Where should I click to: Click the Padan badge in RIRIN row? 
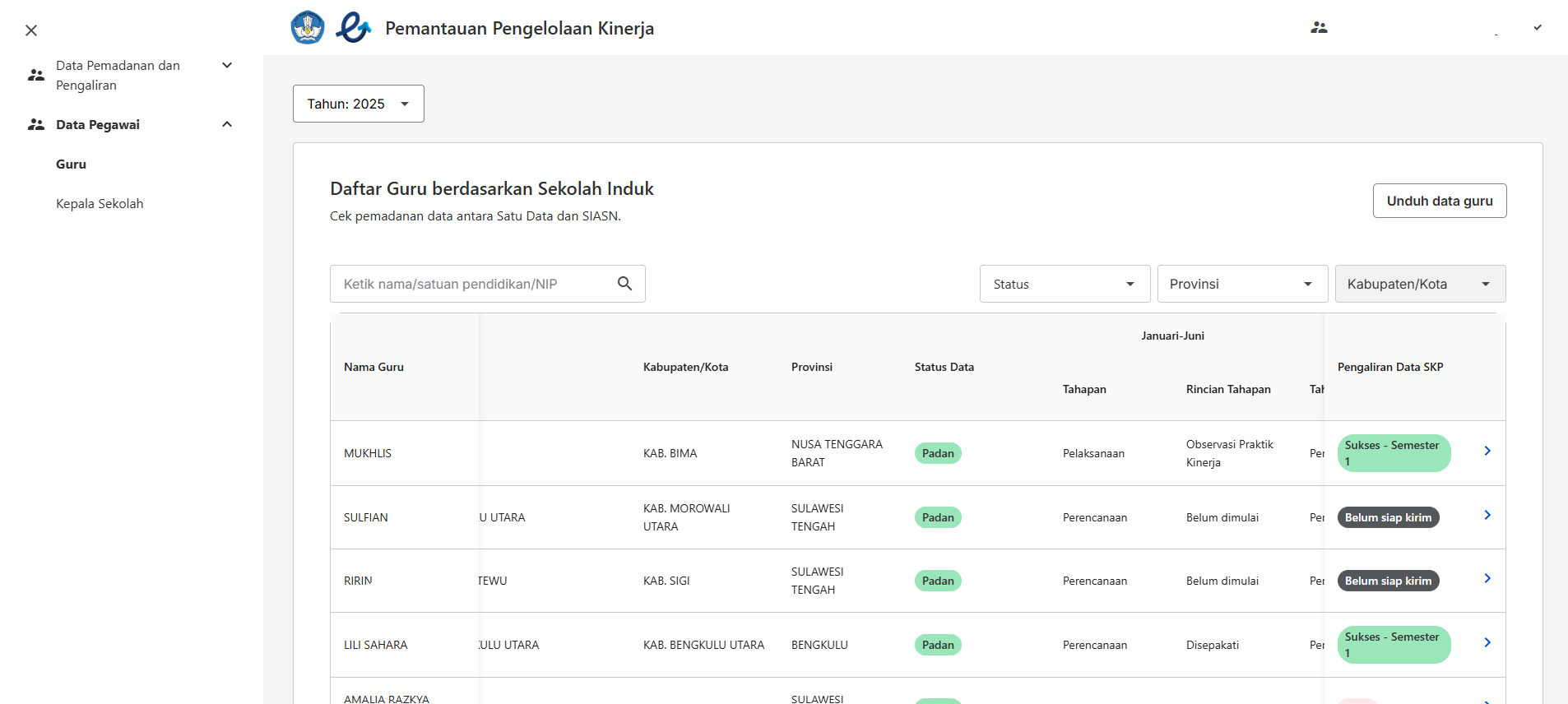tap(938, 581)
